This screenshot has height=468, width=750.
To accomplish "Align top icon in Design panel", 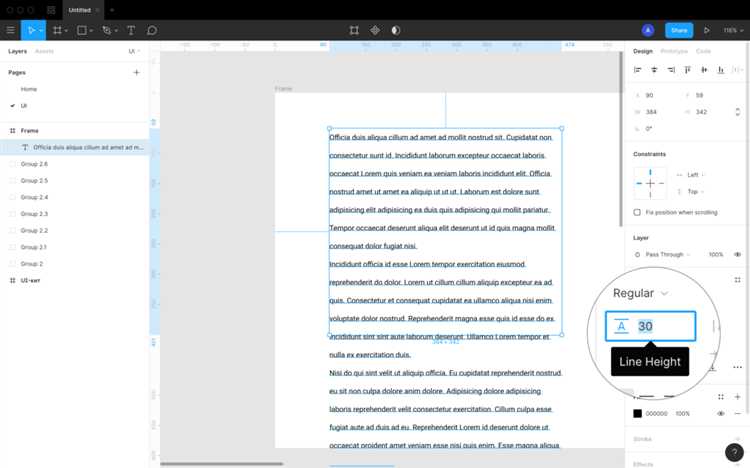I will pyautogui.click(x=687, y=70).
